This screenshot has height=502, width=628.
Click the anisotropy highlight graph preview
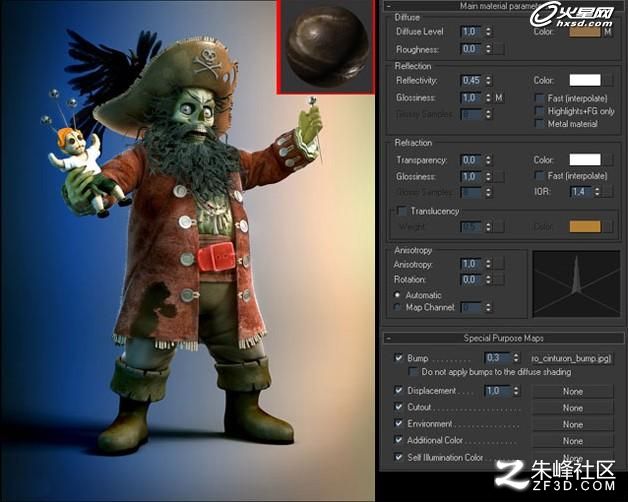(x=576, y=284)
